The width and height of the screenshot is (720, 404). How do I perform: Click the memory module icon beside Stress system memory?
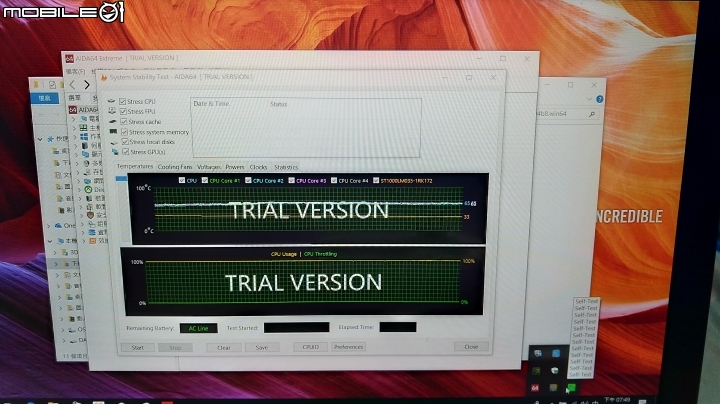click(x=113, y=131)
